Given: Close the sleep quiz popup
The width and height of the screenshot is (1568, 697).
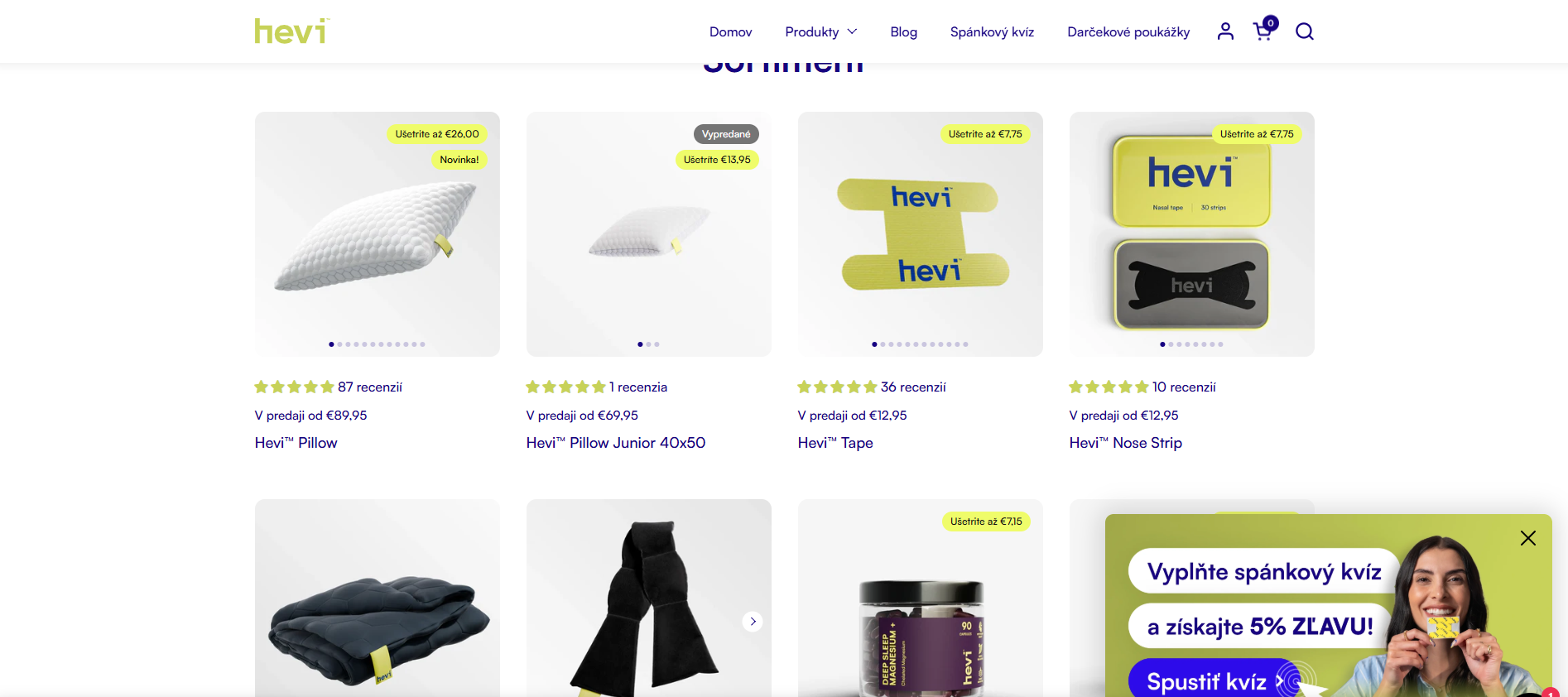Looking at the screenshot, I should click(1528, 538).
